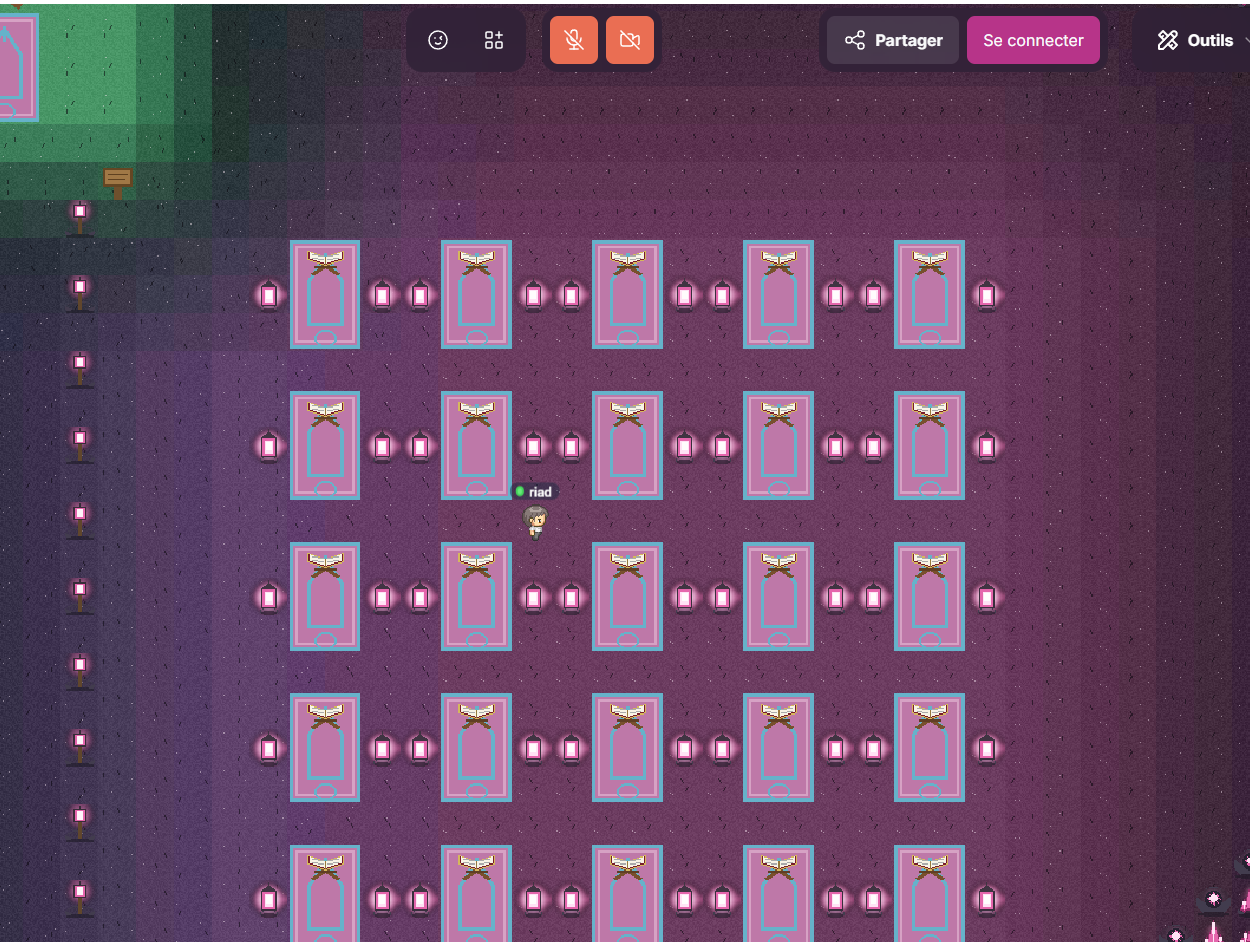Viewport: 1250px width, 942px height.
Task: Click the topmost lamp post below the wooden sign
Action: 81,217
